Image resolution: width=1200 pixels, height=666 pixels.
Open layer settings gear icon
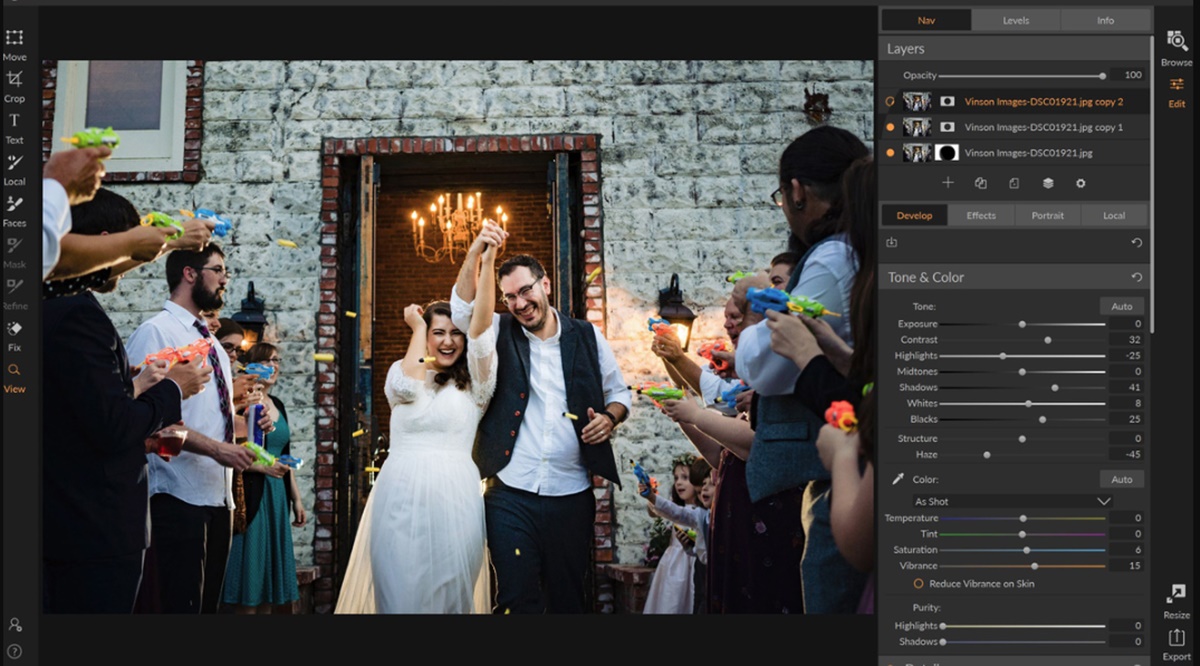point(1080,183)
